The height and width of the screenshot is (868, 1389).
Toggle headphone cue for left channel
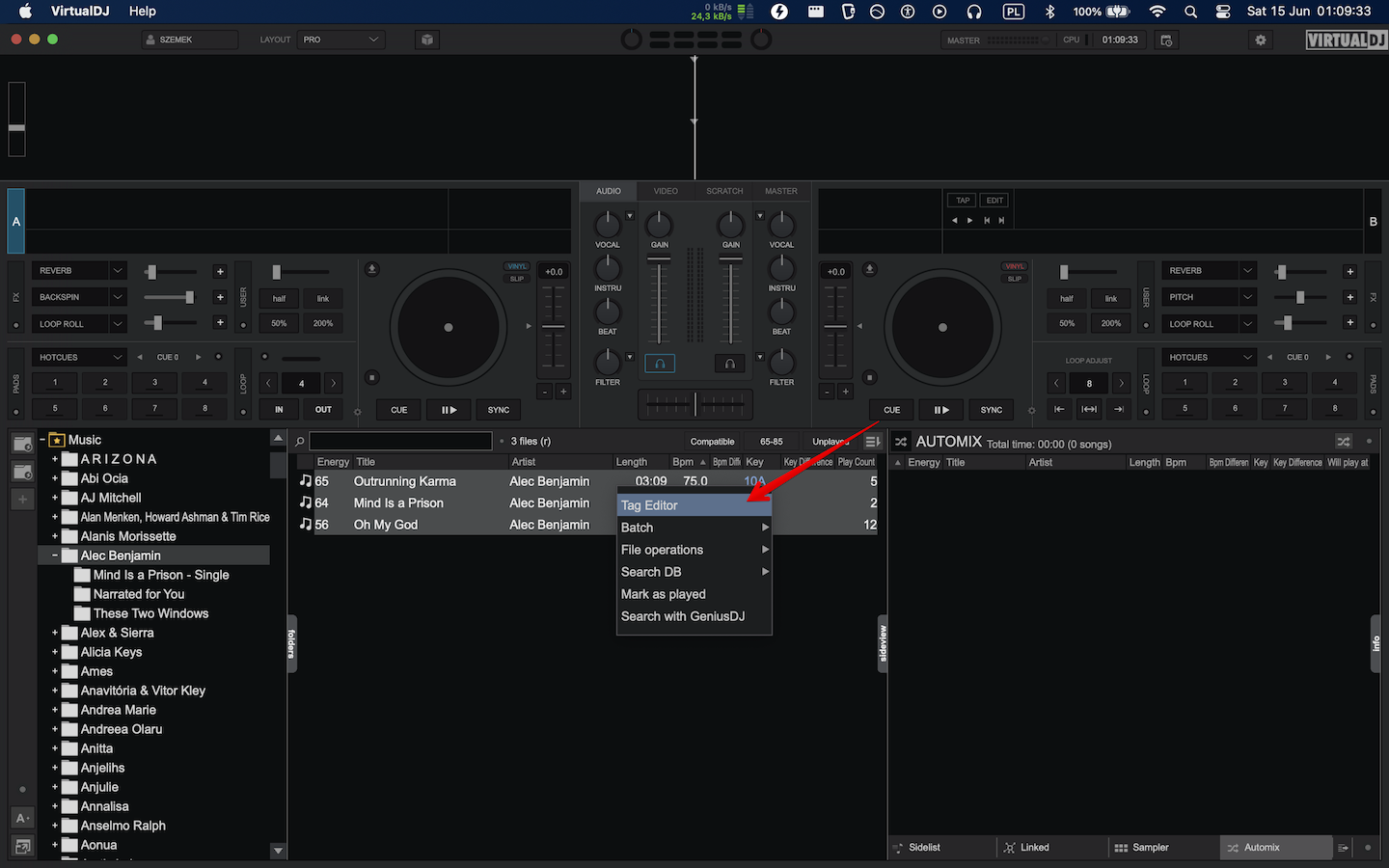pos(660,364)
